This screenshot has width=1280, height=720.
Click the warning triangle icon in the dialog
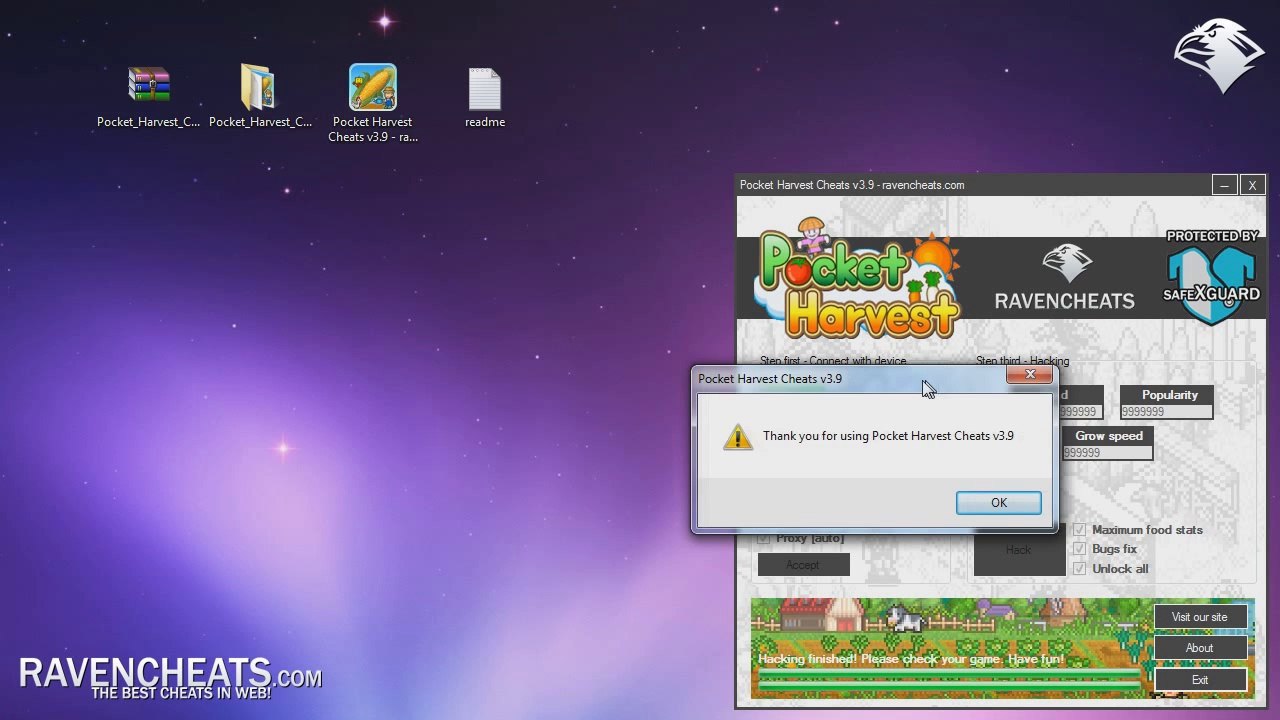738,437
